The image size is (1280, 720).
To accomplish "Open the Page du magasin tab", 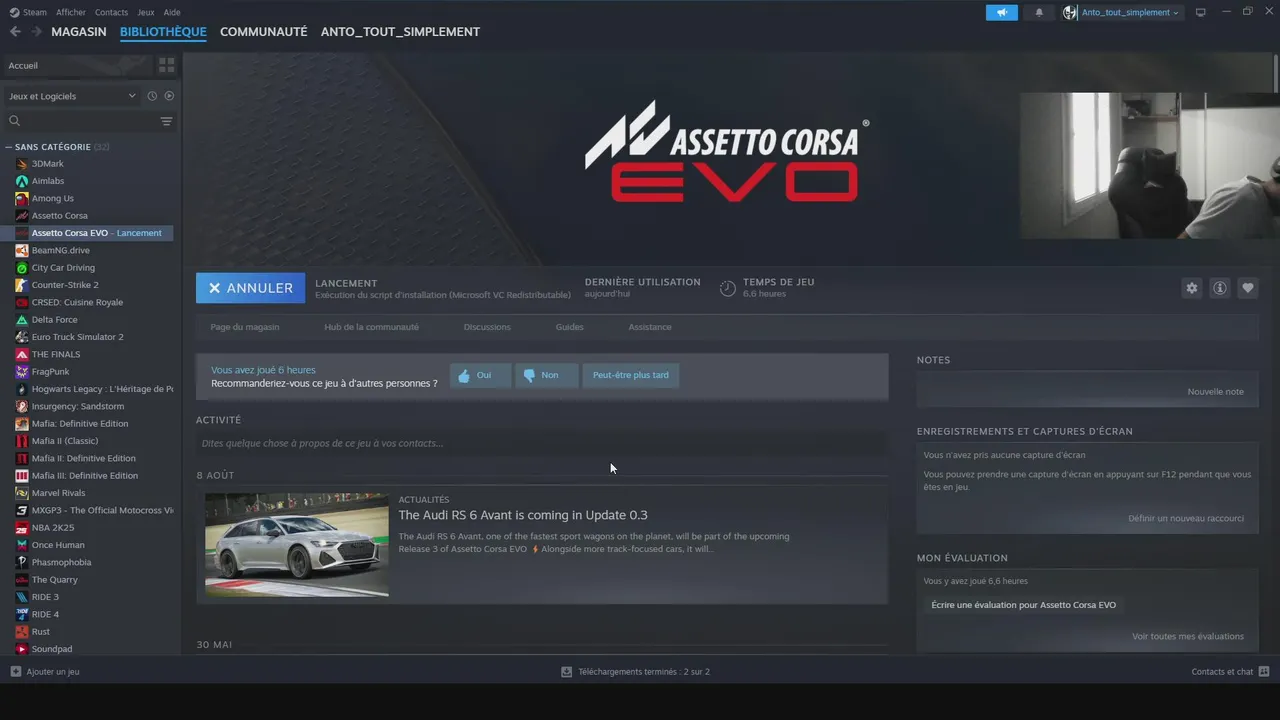I will click(245, 327).
